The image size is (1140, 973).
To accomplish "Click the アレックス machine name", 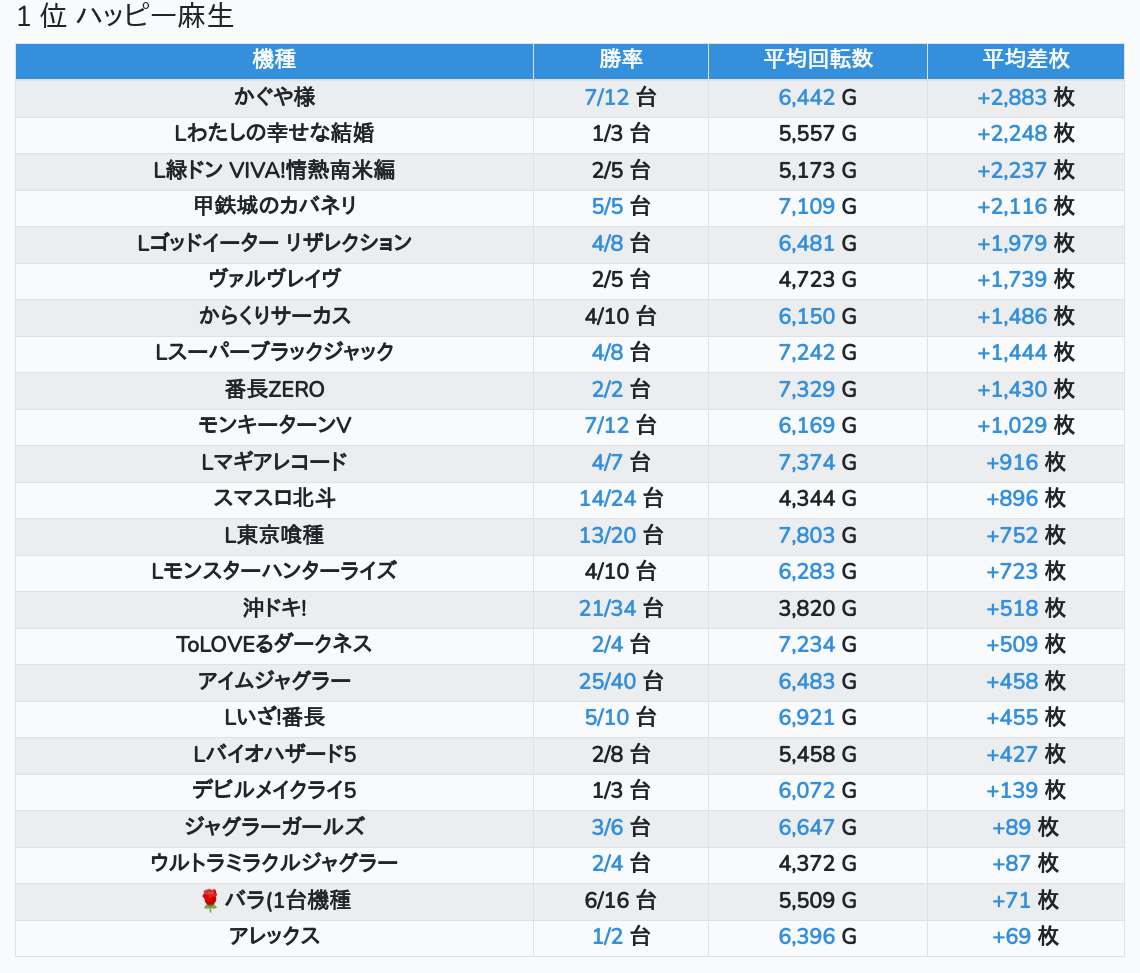I will click(x=275, y=937).
